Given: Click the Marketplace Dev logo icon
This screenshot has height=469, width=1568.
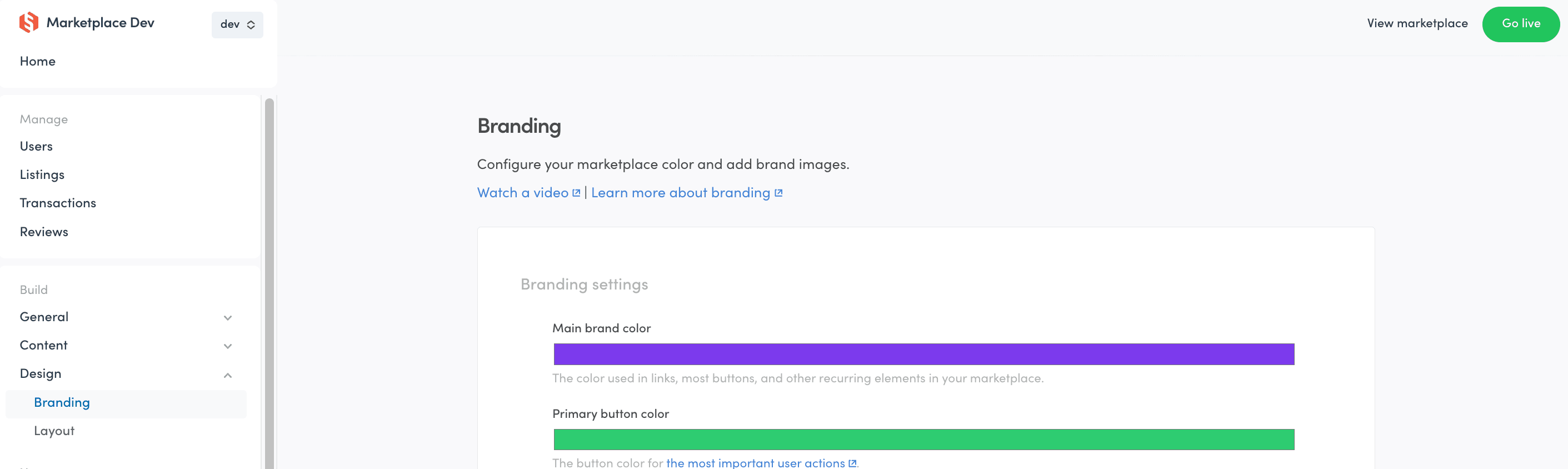Looking at the screenshot, I should (28, 23).
